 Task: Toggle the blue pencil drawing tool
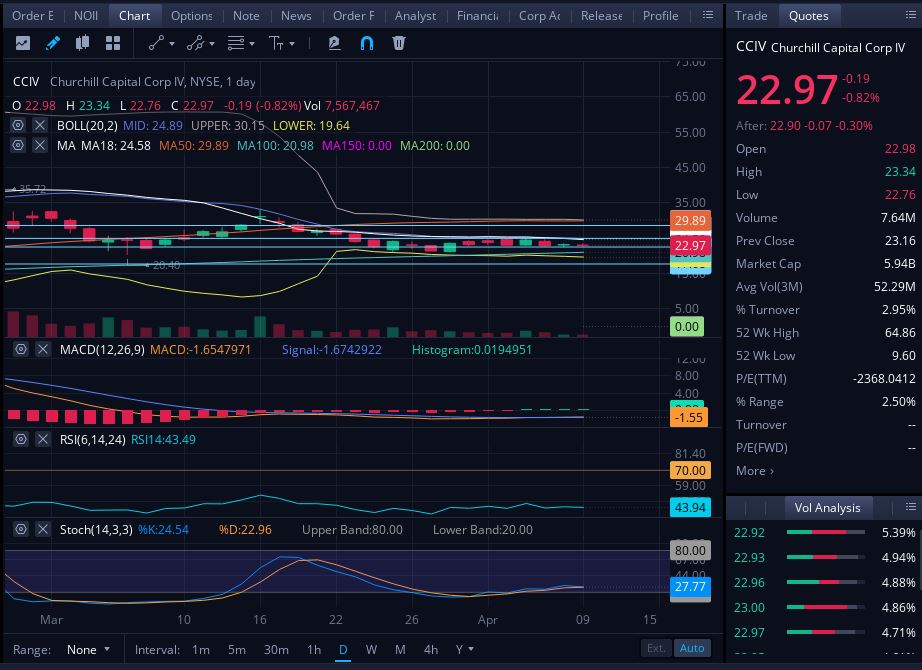53,43
